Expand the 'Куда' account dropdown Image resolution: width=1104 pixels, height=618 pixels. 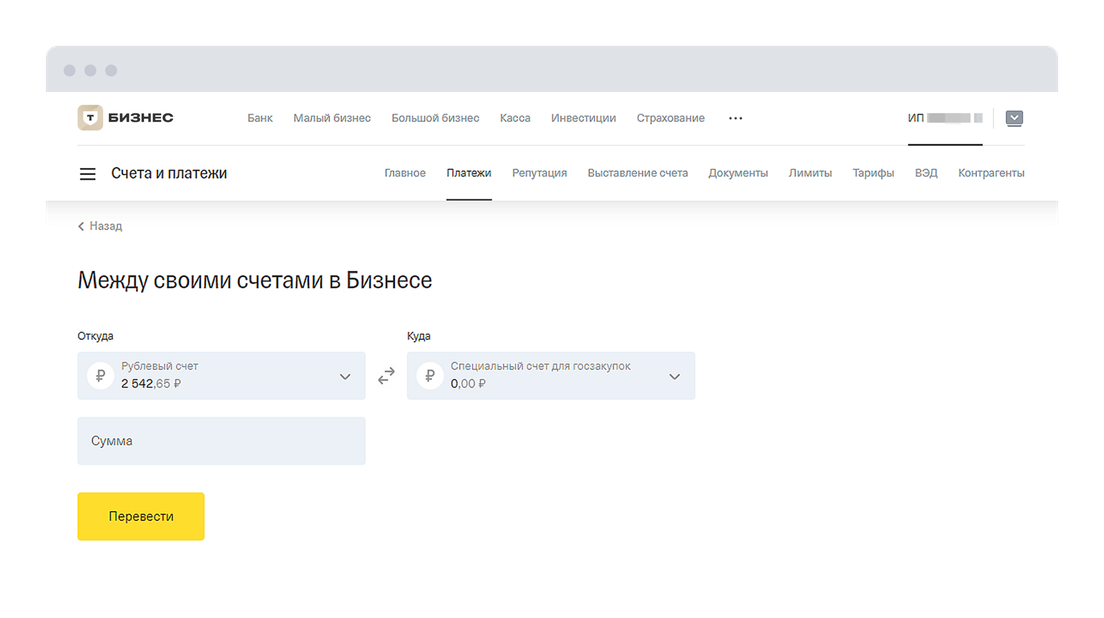coord(674,377)
